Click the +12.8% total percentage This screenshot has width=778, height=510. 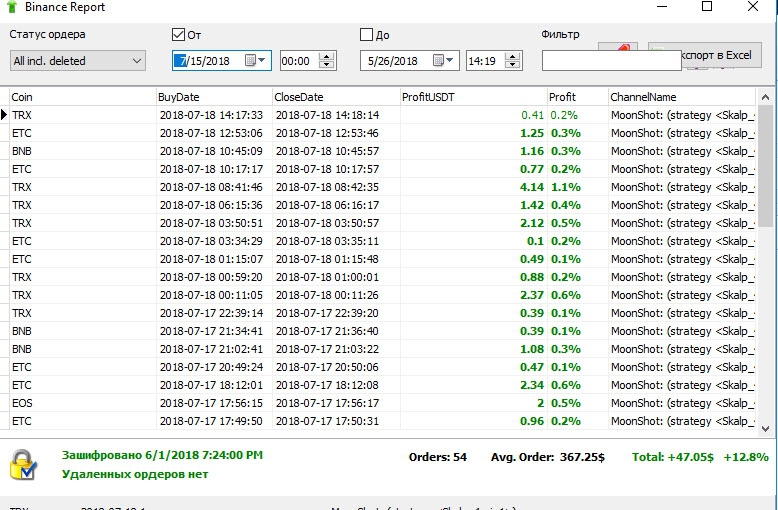(x=746, y=457)
